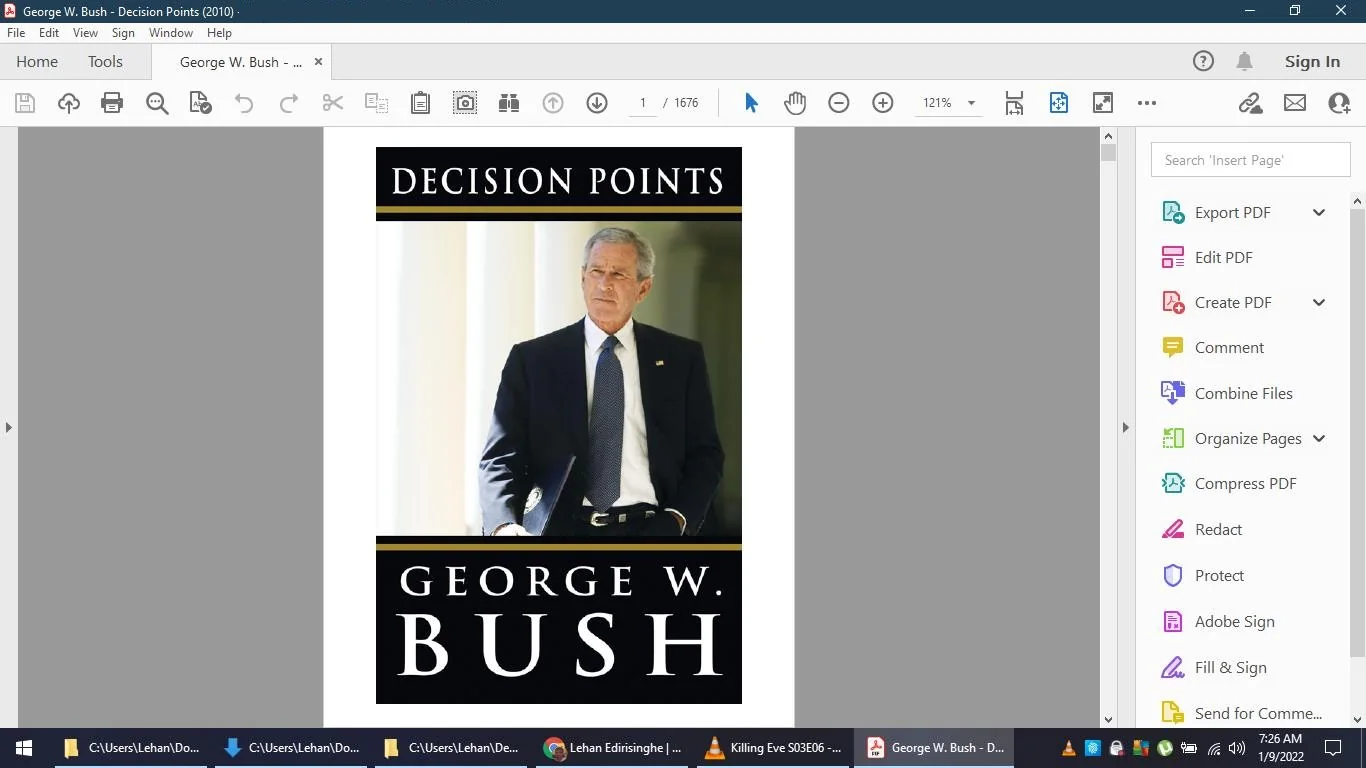Image resolution: width=1366 pixels, height=768 pixels.
Task: Open the find text magnifier icon
Action: pyautogui.click(x=157, y=103)
